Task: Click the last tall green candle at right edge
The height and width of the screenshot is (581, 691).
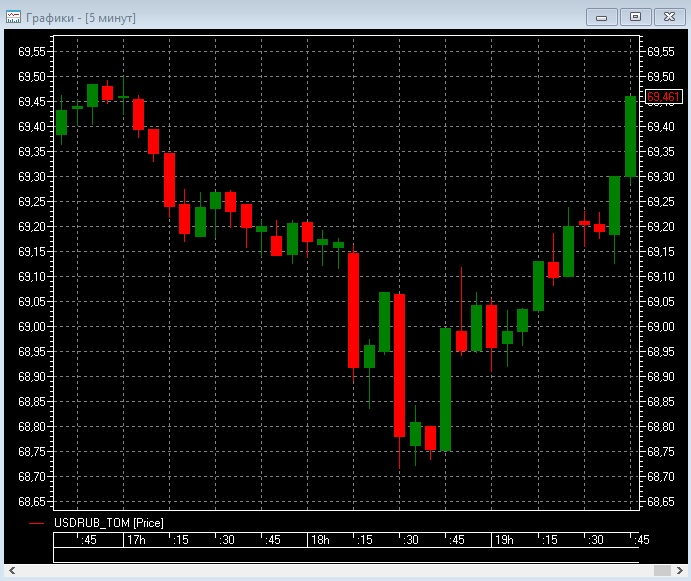Action: pos(631,136)
